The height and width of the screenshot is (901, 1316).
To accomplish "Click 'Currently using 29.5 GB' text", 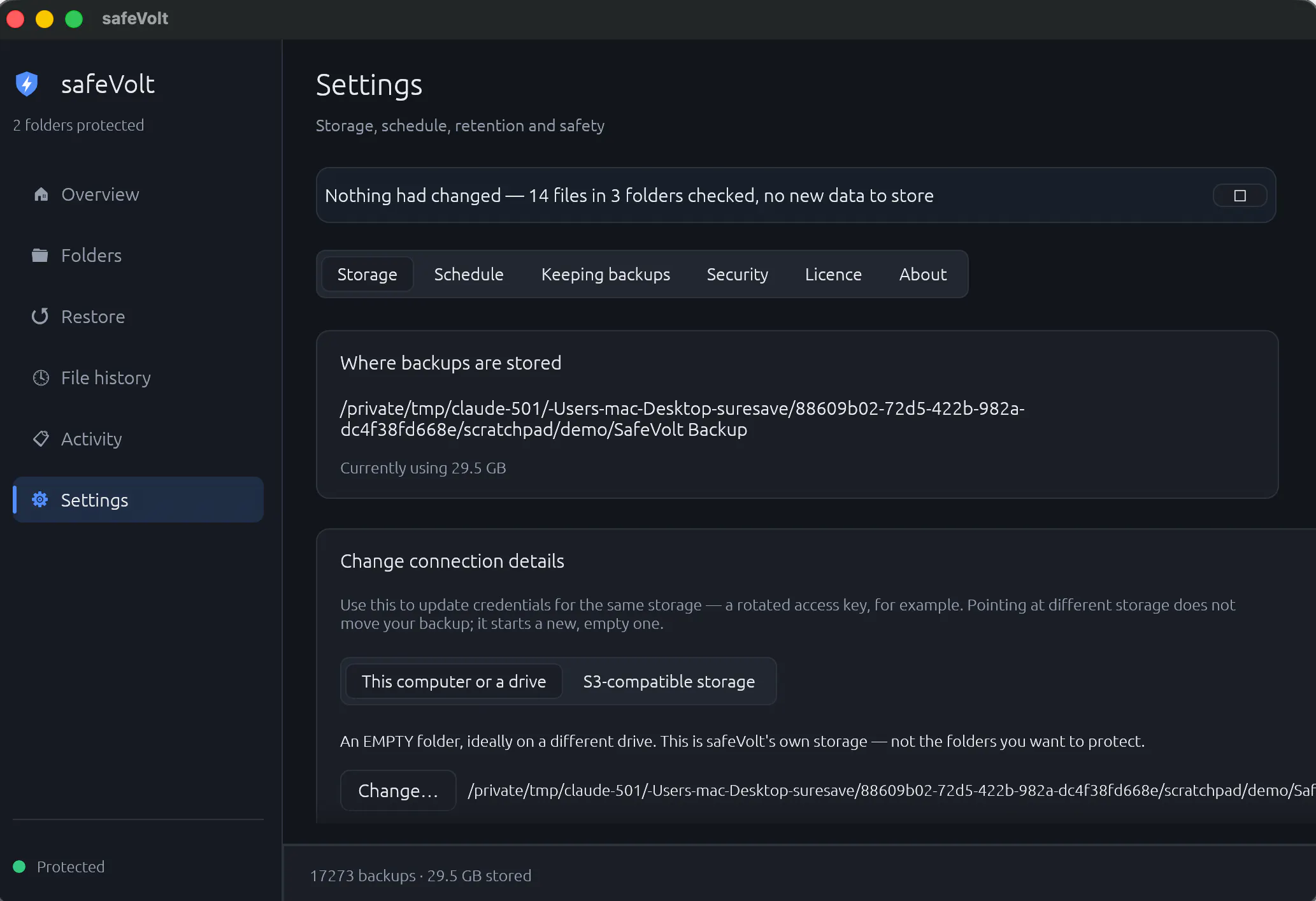I will pos(423,468).
